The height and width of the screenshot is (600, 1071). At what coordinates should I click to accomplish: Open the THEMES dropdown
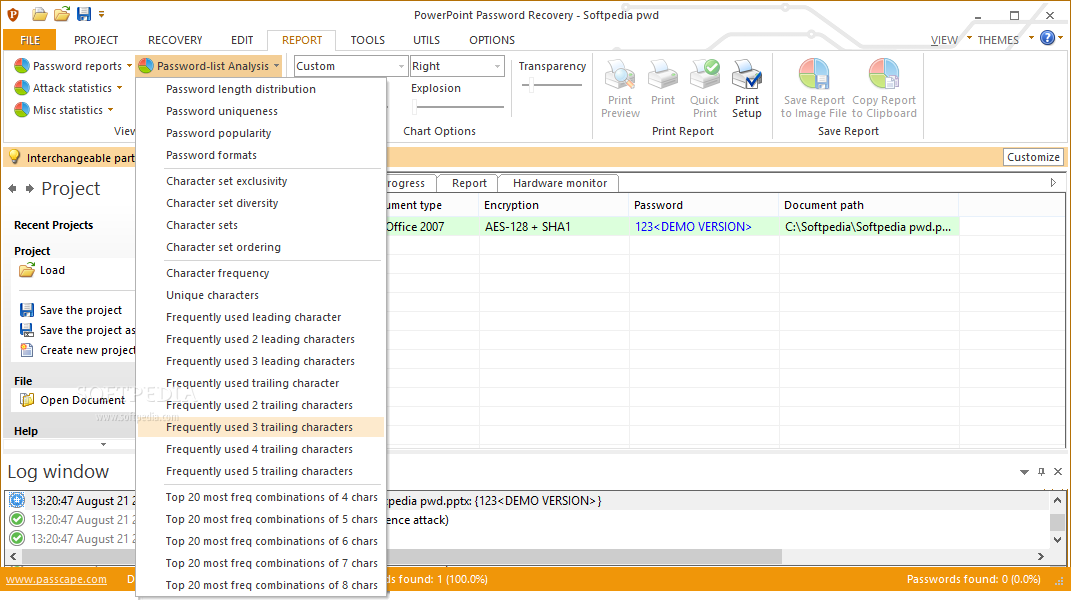[x=1005, y=40]
